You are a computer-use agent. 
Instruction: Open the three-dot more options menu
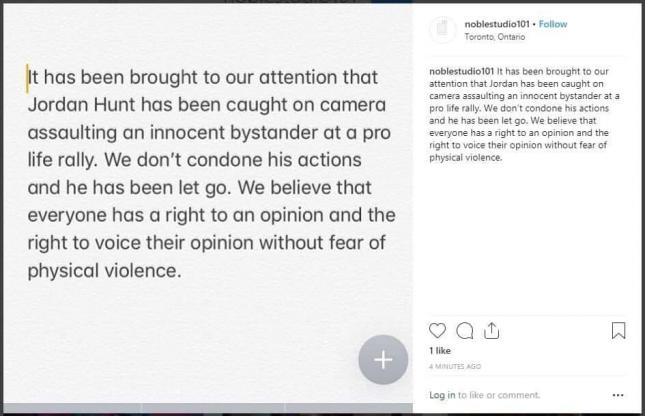tap(618, 395)
